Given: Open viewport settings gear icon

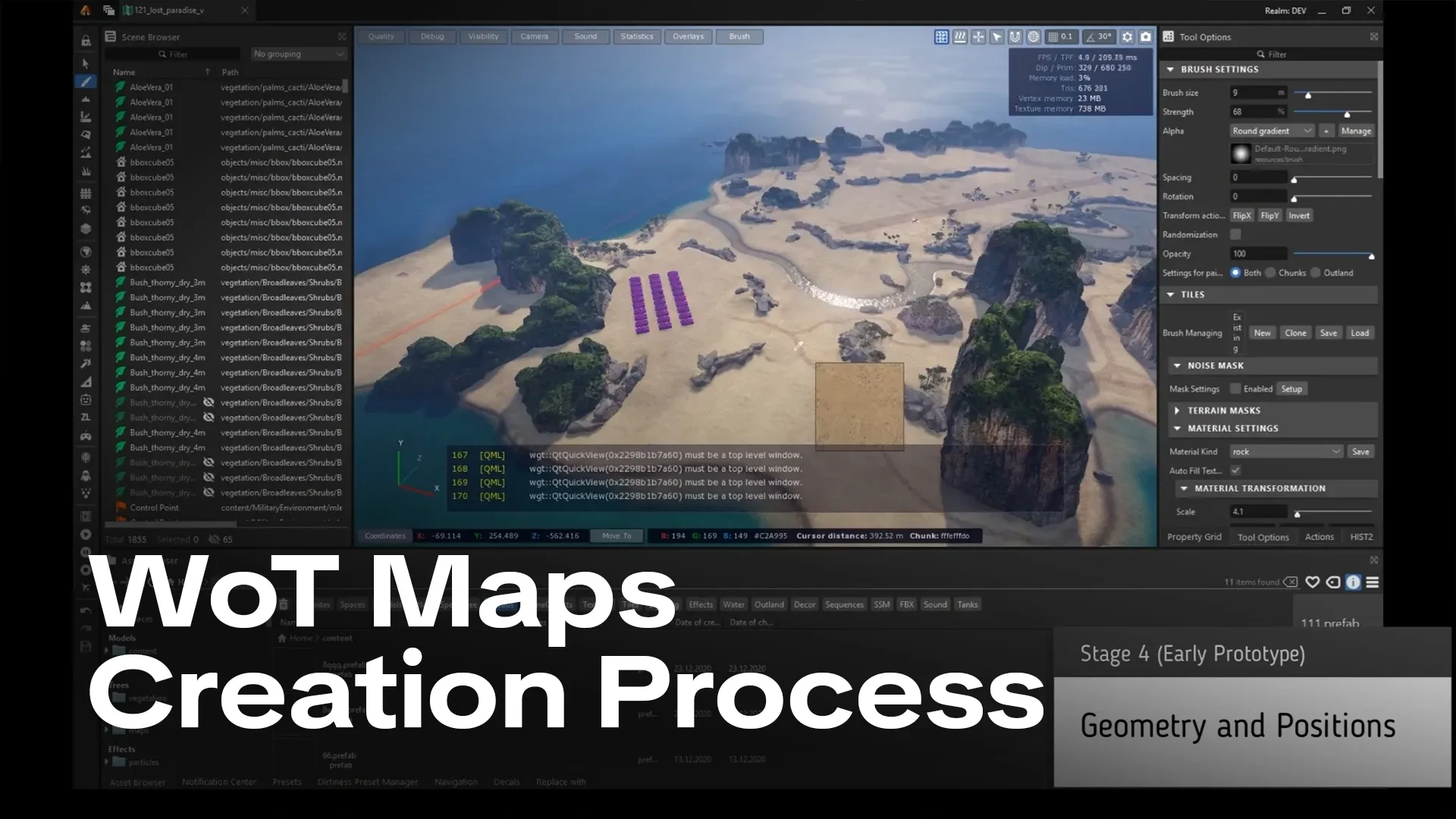Looking at the screenshot, I should pos(1128,36).
